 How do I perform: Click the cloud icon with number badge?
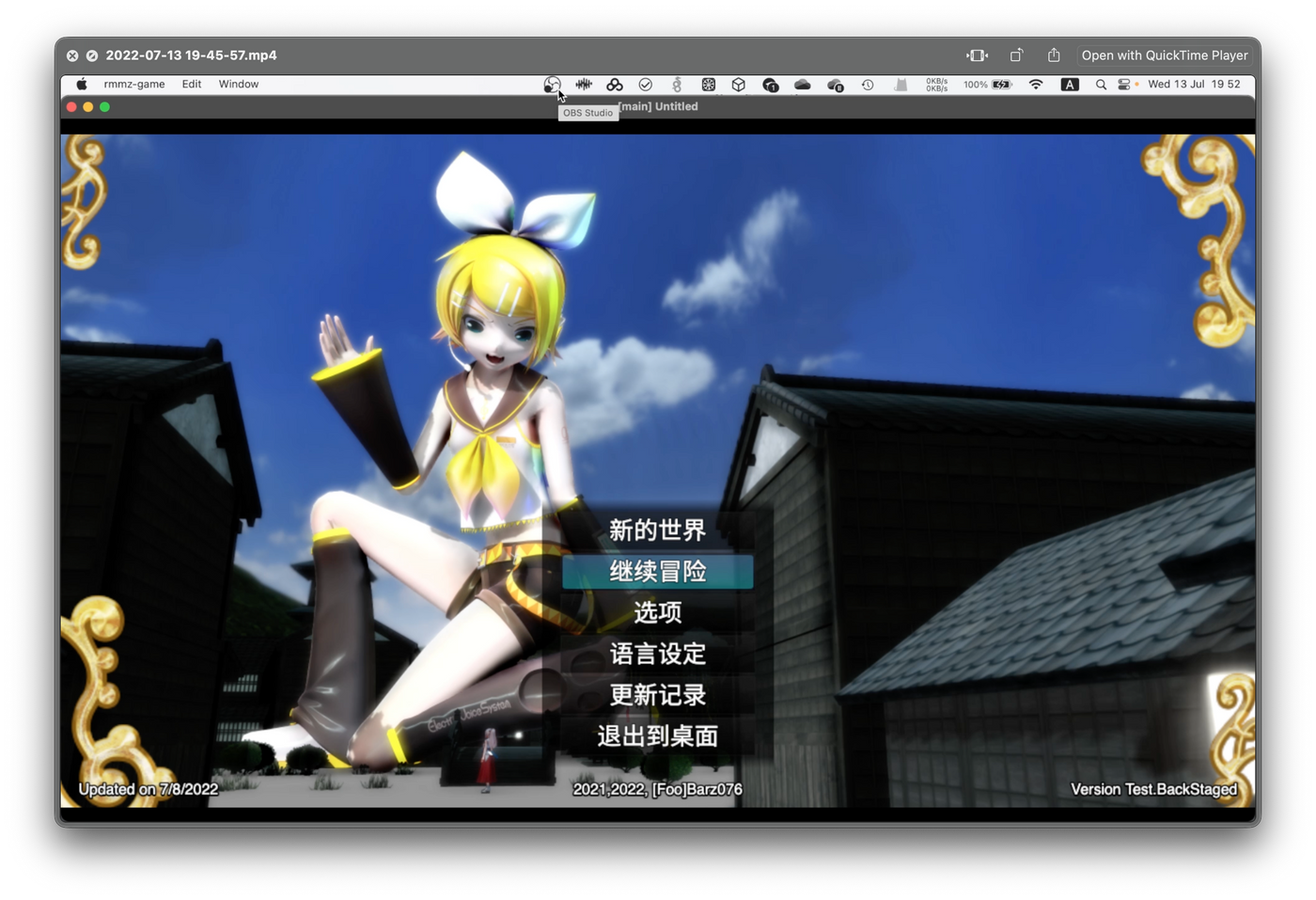coord(771,85)
